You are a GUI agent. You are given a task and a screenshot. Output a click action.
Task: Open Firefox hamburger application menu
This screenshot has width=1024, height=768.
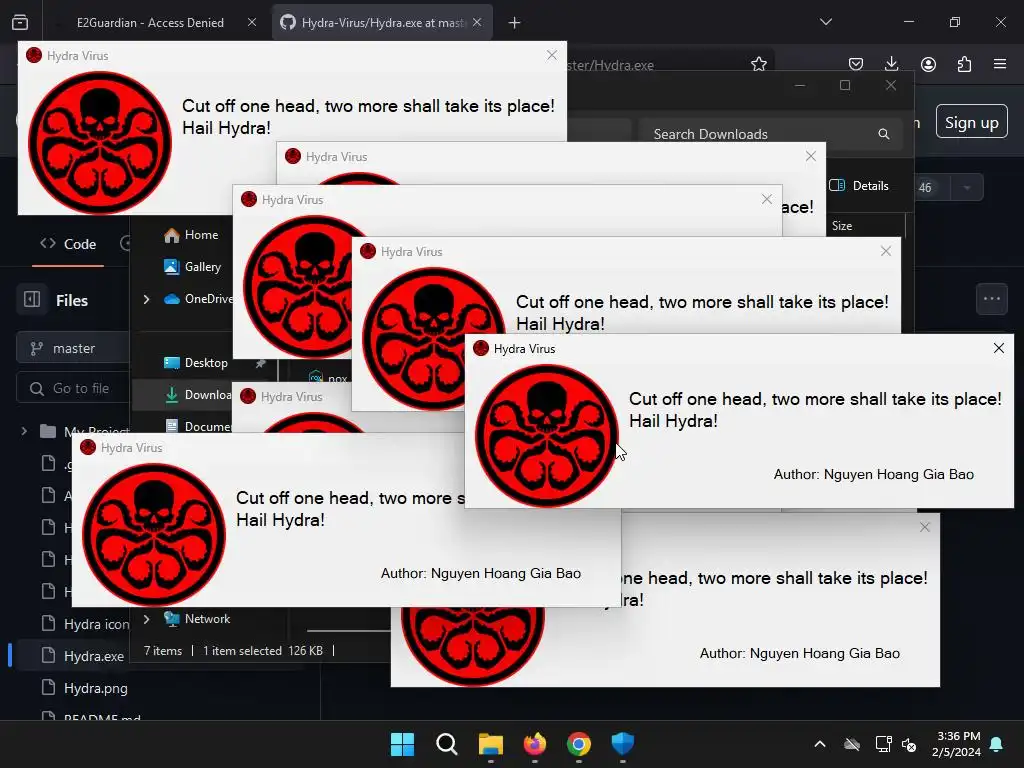(x=1000, y=64)
